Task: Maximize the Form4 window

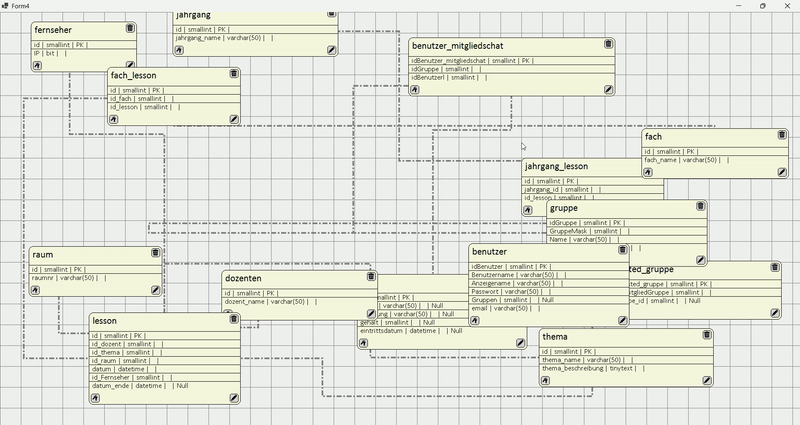Action: (763, 6)
